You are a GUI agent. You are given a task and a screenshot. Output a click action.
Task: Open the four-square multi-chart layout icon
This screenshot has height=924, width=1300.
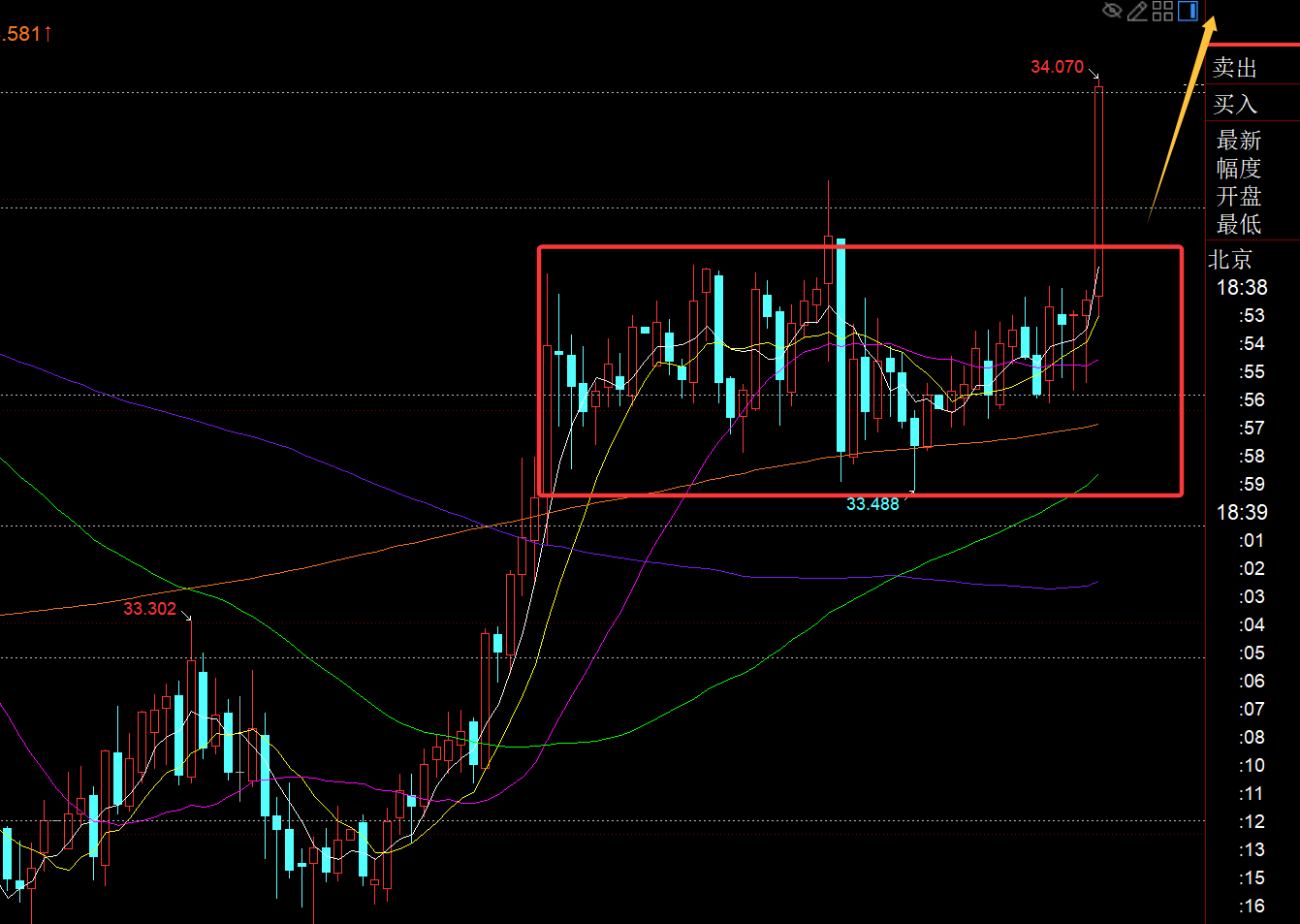tap(1162, 11)
